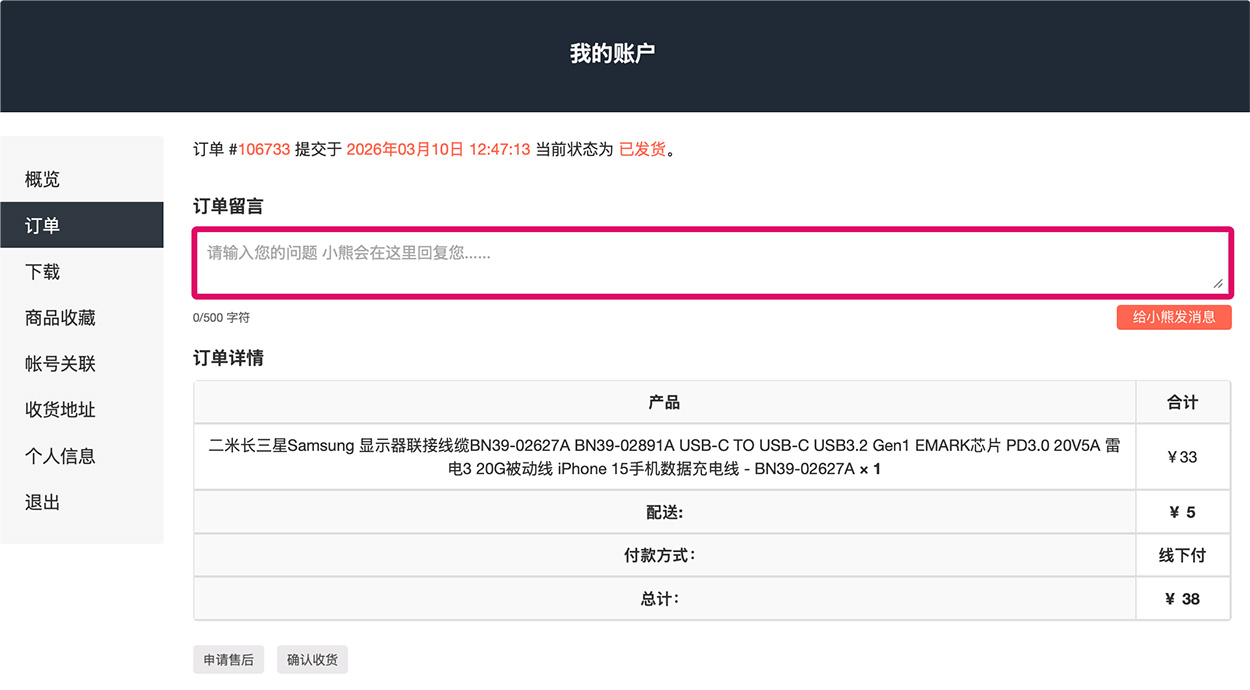Open 个人信息 profile settings
Viewport: 1250px width, 690px height.
pyautogui.click(x=60, y=456)
